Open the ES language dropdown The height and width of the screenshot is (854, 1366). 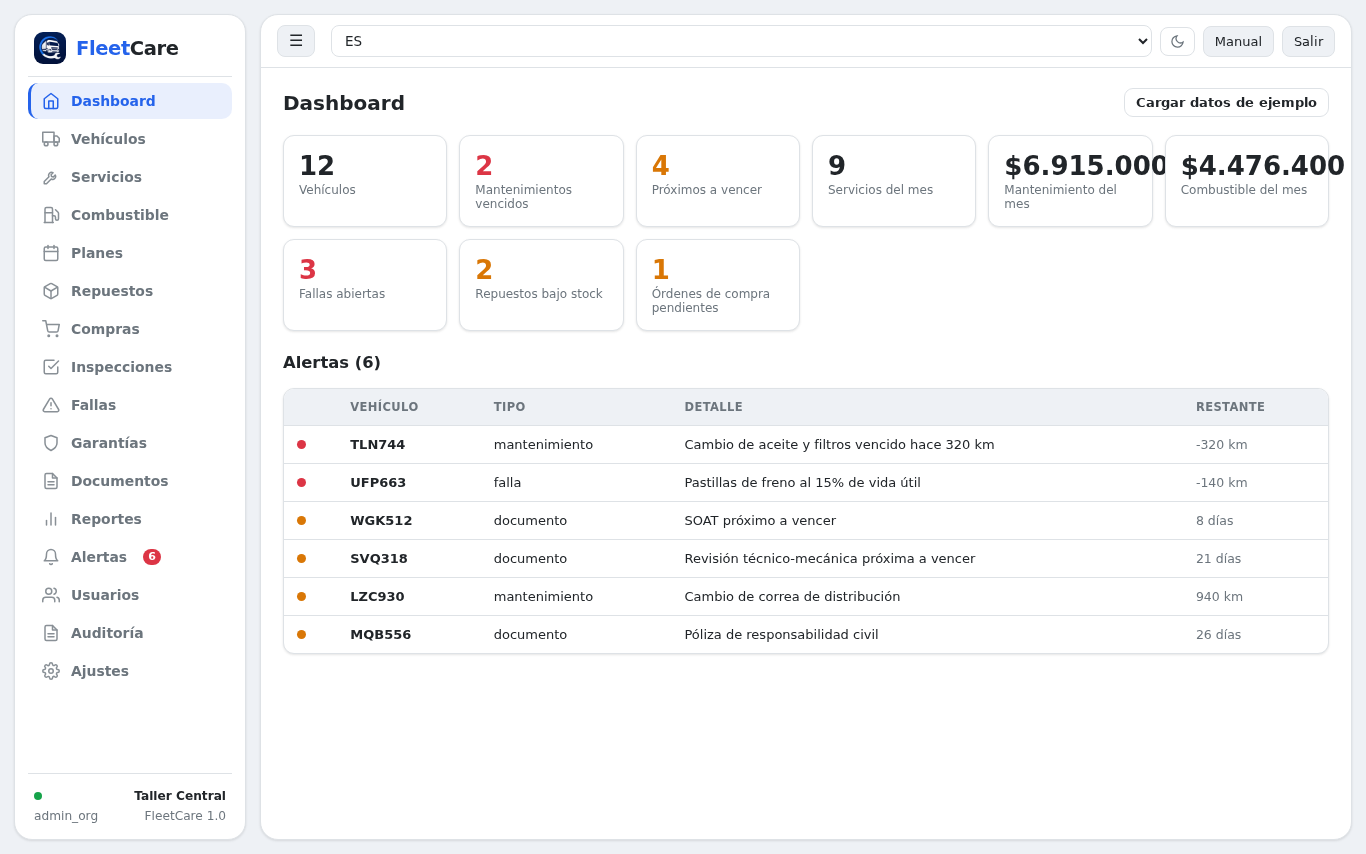[x=741, y=41]
